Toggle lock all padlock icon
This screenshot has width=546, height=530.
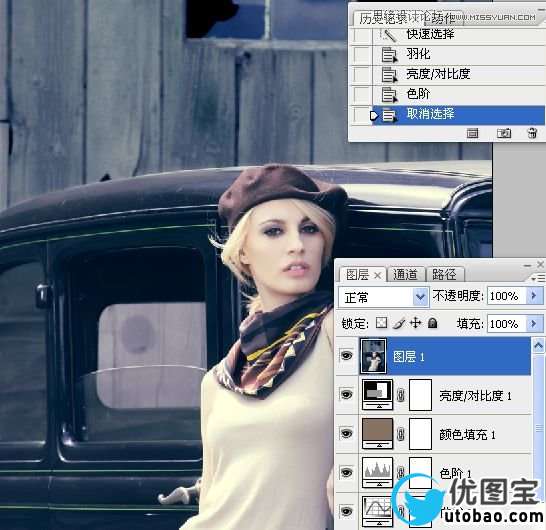(x=432, y=323)
